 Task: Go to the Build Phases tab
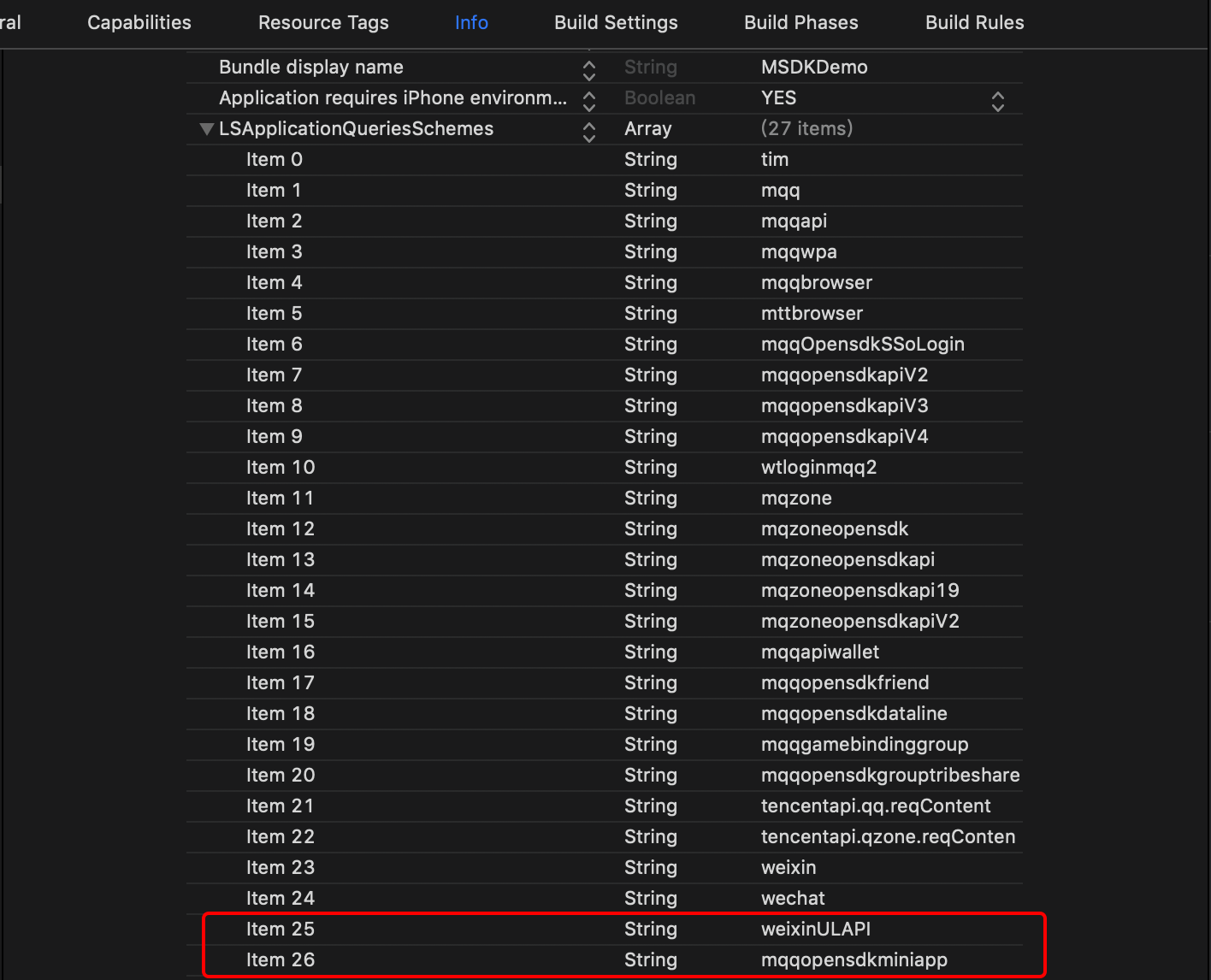click(x=801, y=23)
